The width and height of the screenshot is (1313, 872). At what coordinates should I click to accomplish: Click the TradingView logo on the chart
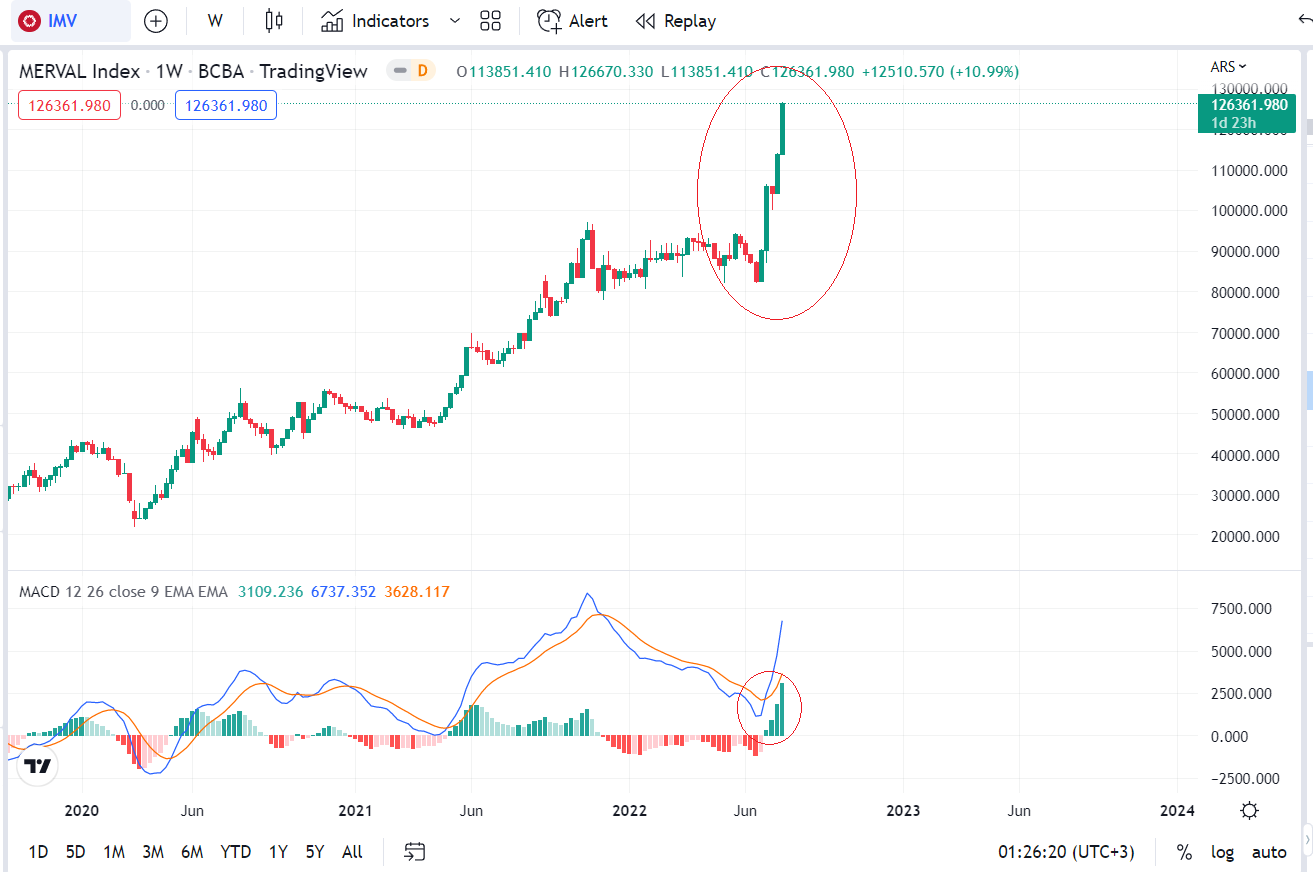click(38, 767)
